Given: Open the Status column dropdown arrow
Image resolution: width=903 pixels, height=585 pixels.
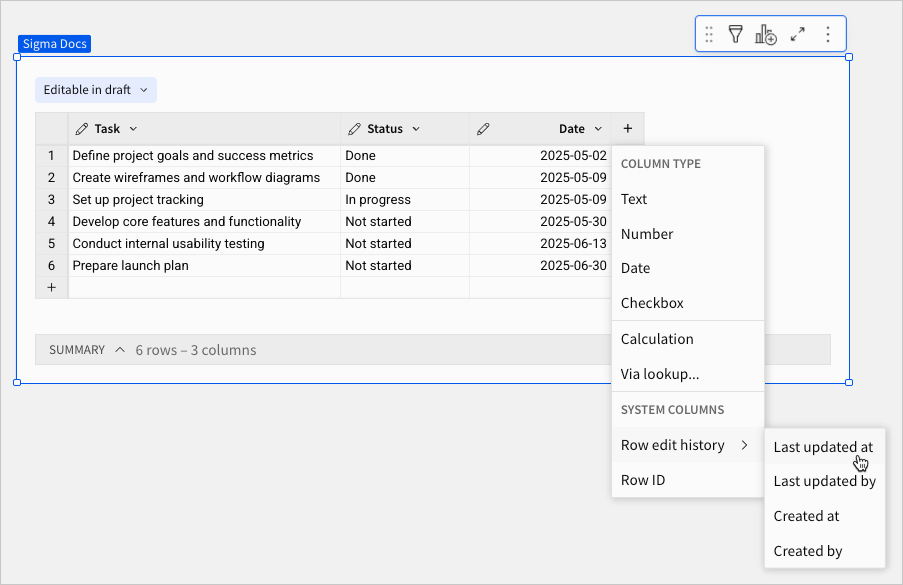Looking at the screenshot, I should (416, 129).
